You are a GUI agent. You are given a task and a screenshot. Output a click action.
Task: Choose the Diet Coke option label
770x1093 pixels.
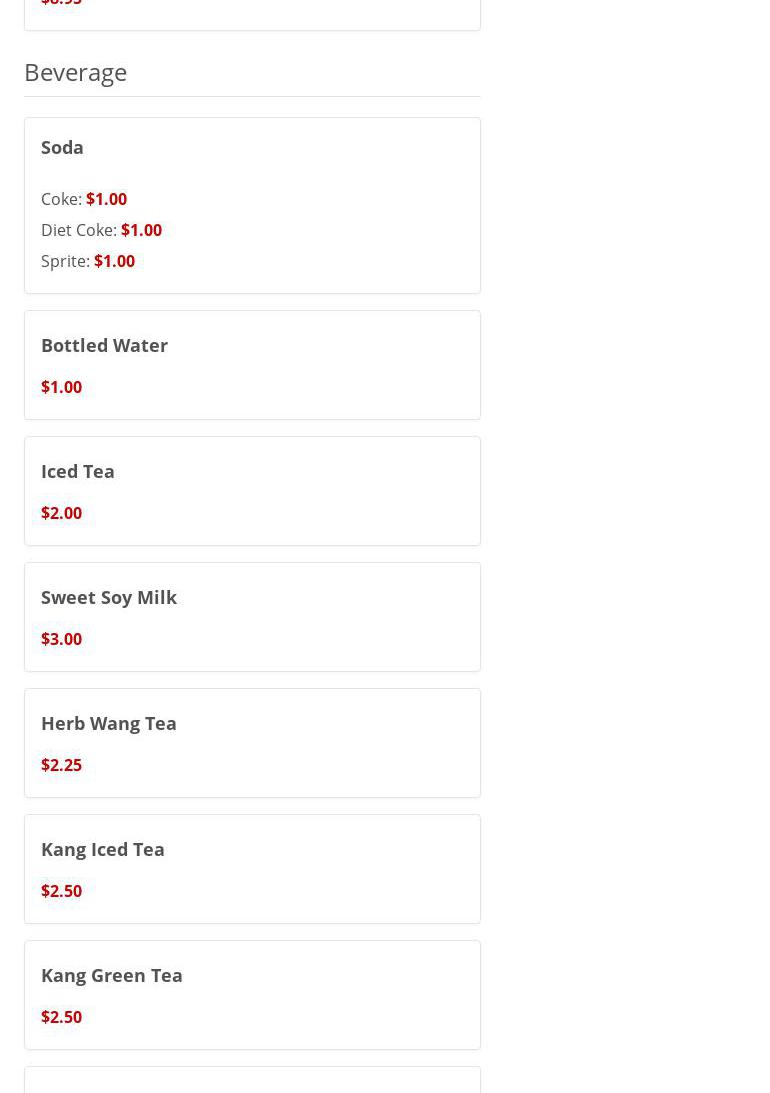[x=78, y=230]
